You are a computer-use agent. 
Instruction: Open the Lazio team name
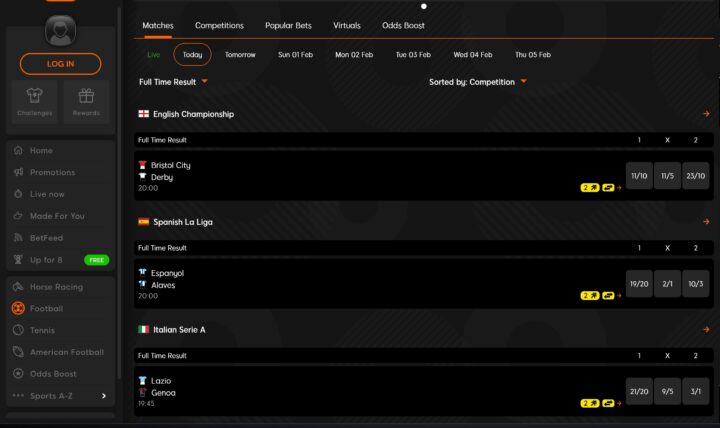pos(161,381)
